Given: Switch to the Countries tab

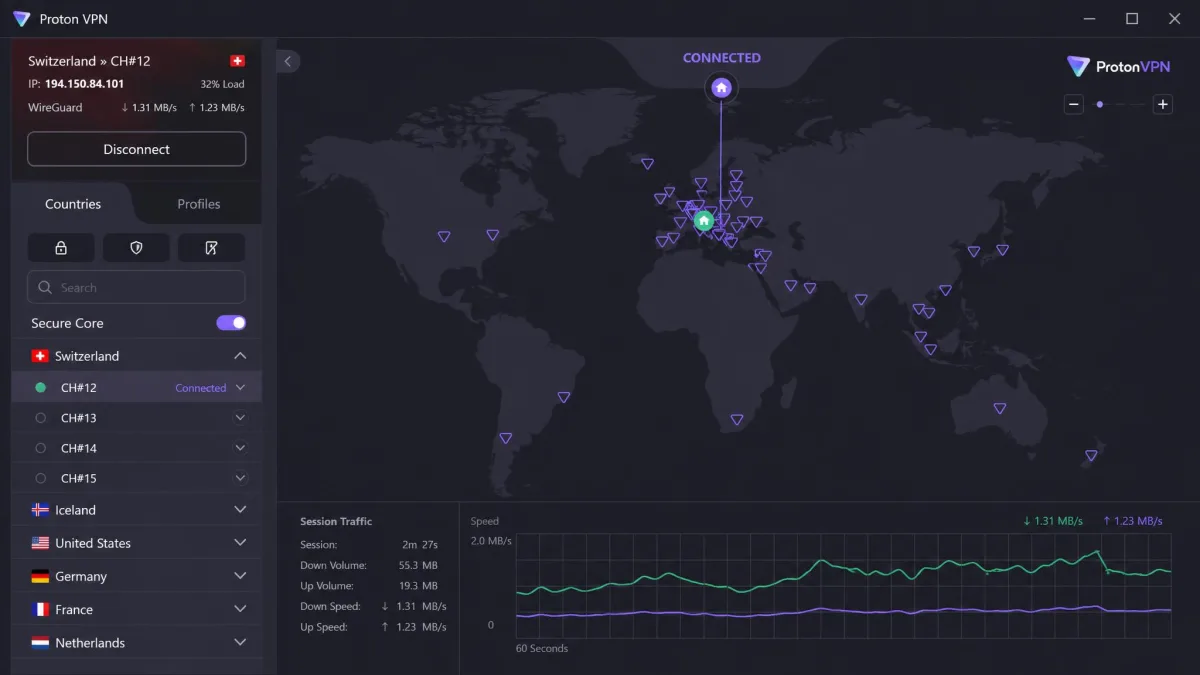Looking at the screenshot, I should click(73, 204).
